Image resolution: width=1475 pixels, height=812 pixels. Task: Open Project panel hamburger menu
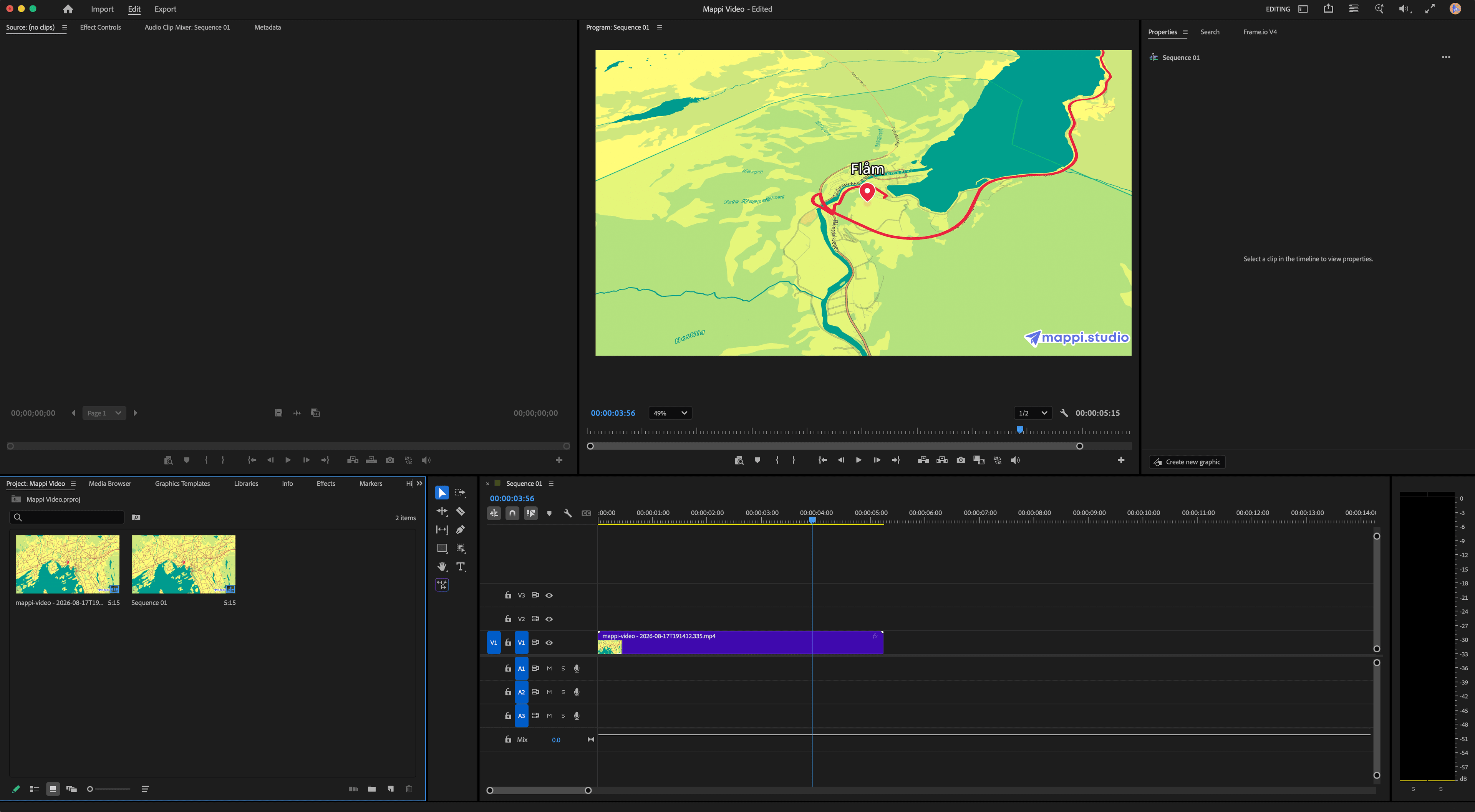[73, 483]
